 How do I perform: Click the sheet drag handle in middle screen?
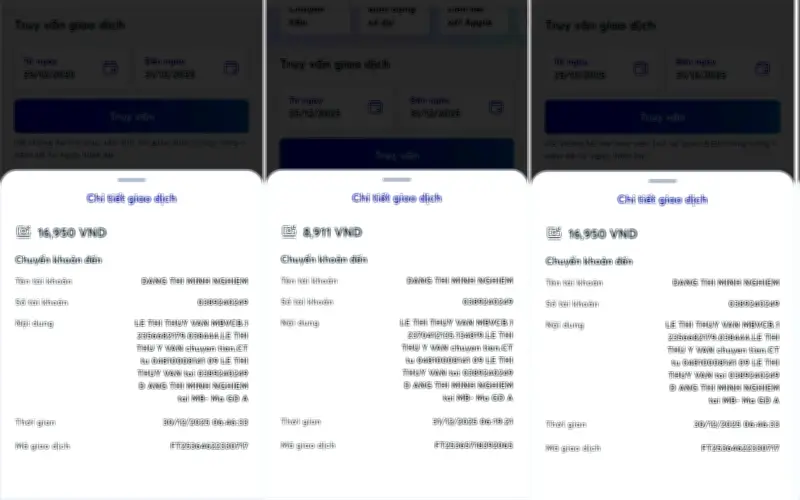tap(397, 180)
